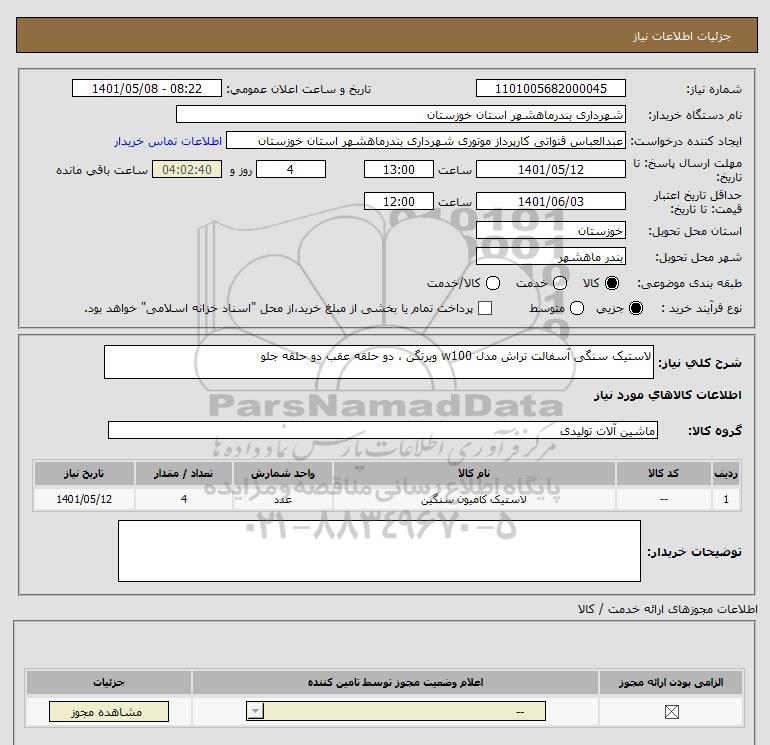
Task: Toggle the mandatory permit checkbox
Action: (x=671, y=712)
